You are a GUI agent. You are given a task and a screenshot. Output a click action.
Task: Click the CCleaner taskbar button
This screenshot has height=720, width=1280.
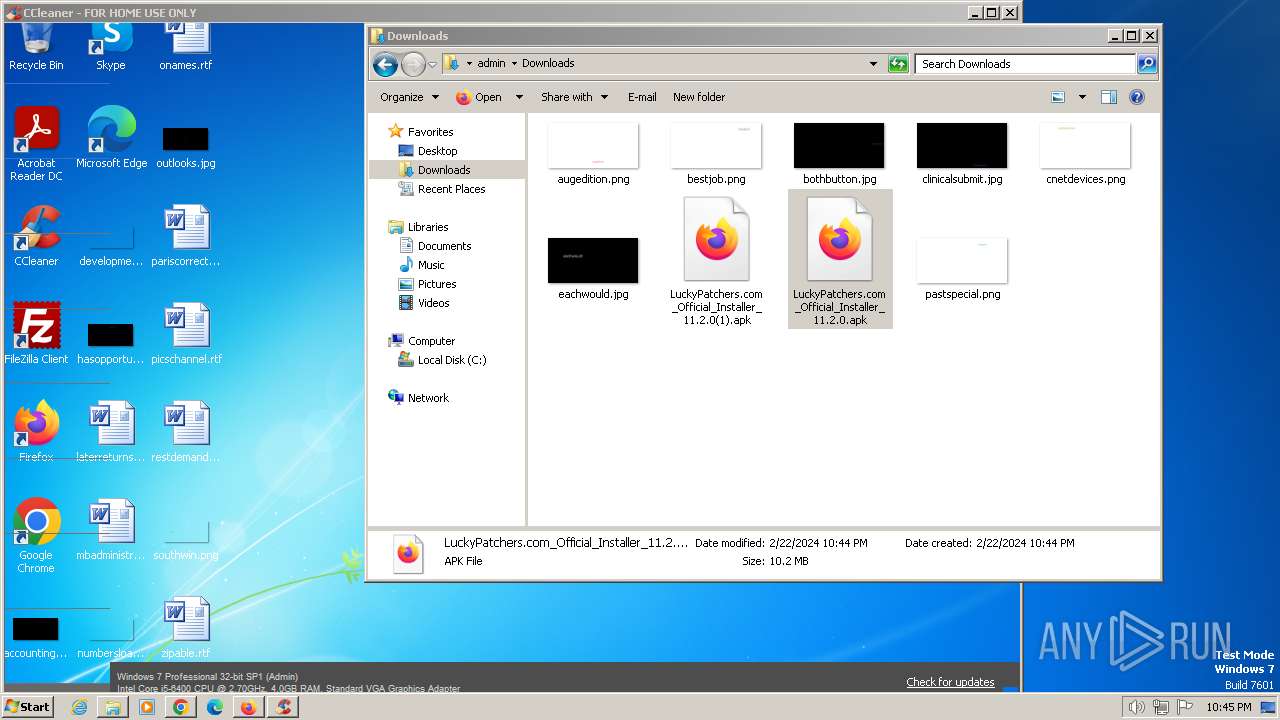point(284,707)
